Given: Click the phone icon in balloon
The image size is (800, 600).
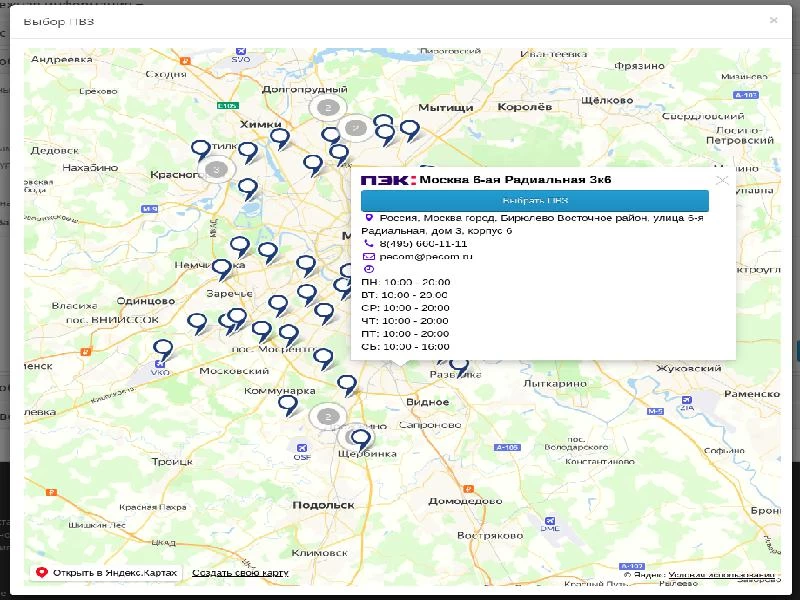Looking at the screenshot, I should (369, 243).
